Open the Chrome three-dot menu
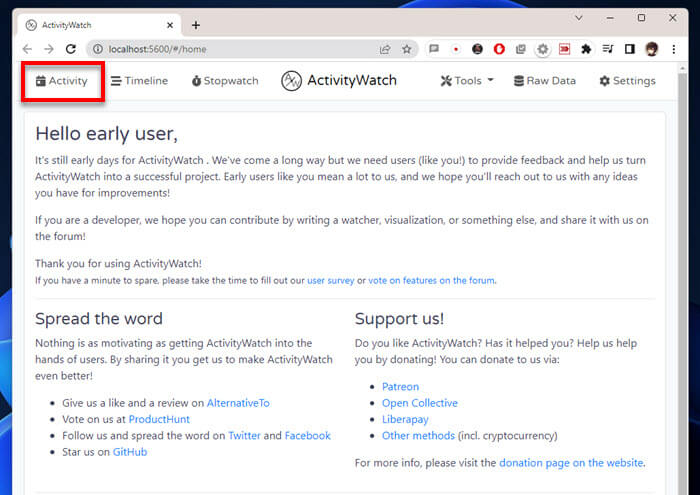 674,49
